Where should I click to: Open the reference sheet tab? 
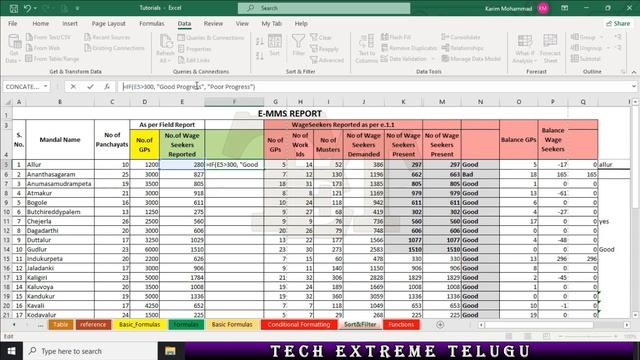point(93,324)
